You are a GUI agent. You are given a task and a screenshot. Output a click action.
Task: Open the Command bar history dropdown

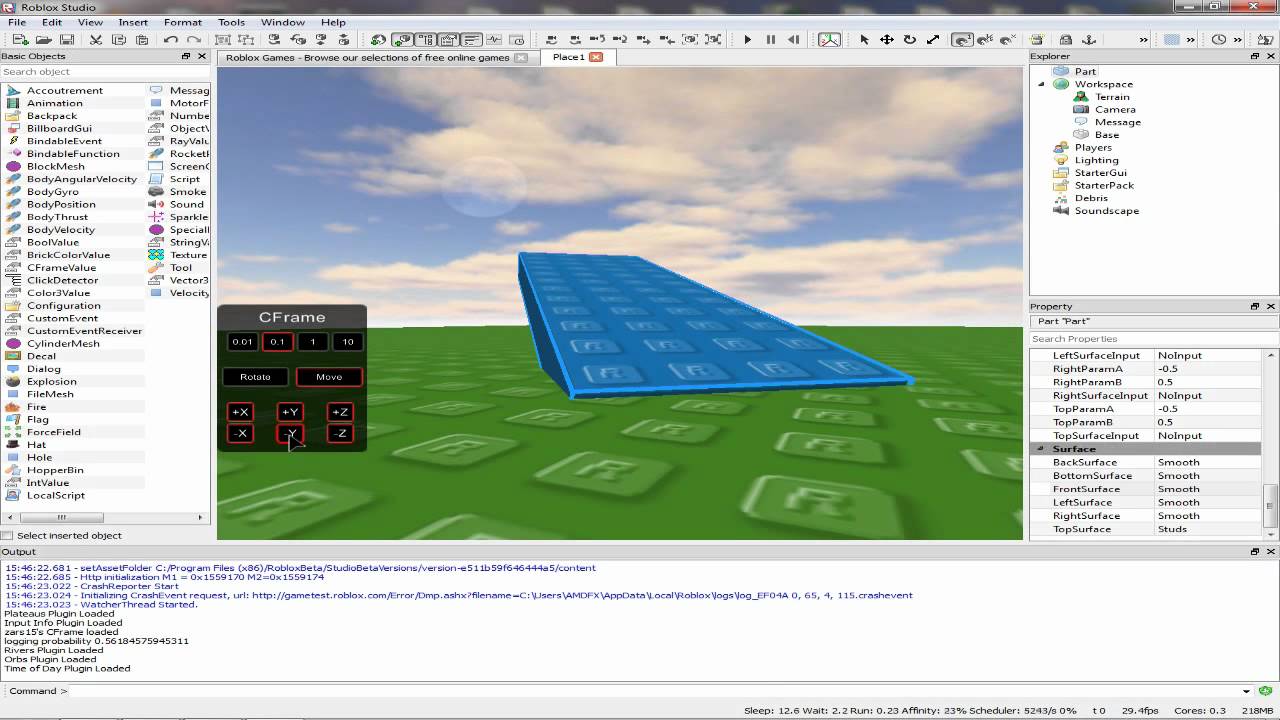pos(1246,691)
